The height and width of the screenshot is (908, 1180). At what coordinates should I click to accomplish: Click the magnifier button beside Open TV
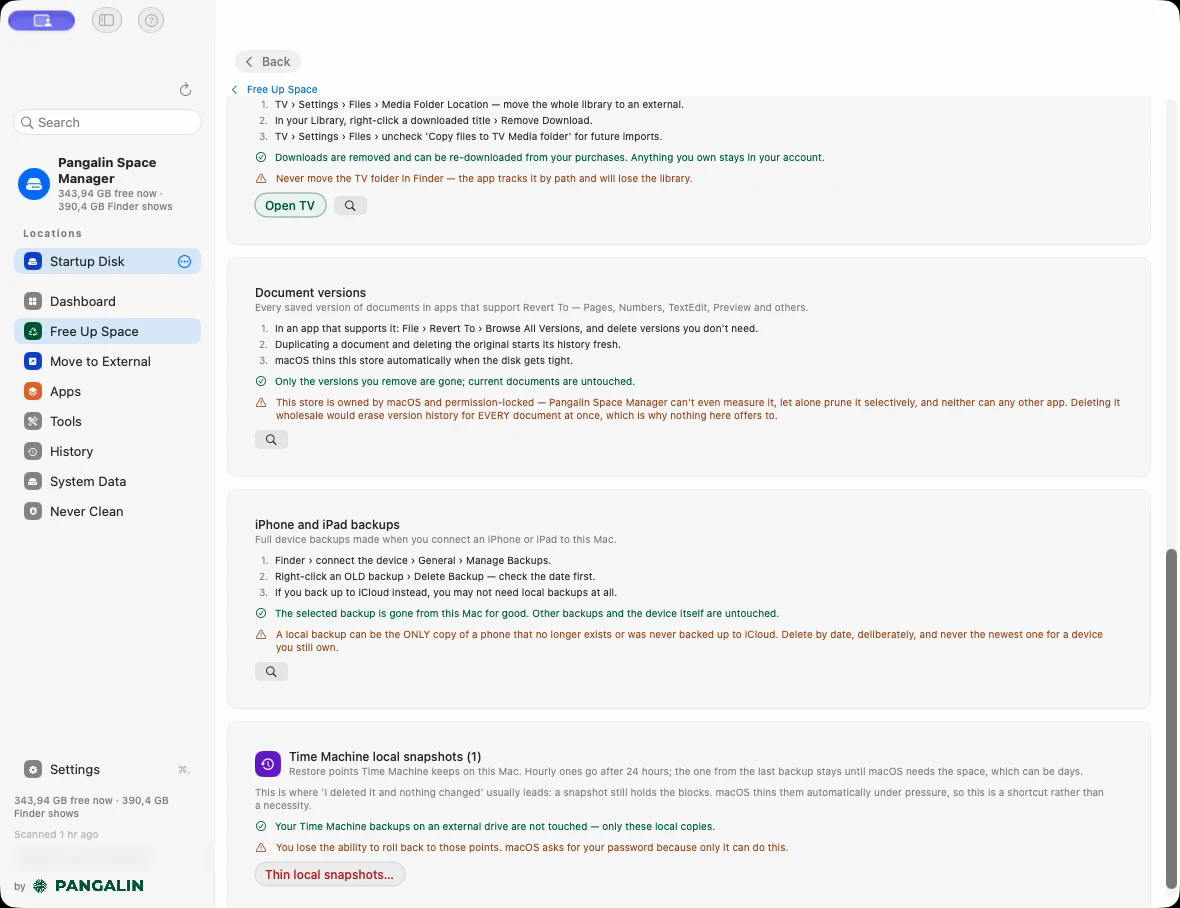coord(350,205)
